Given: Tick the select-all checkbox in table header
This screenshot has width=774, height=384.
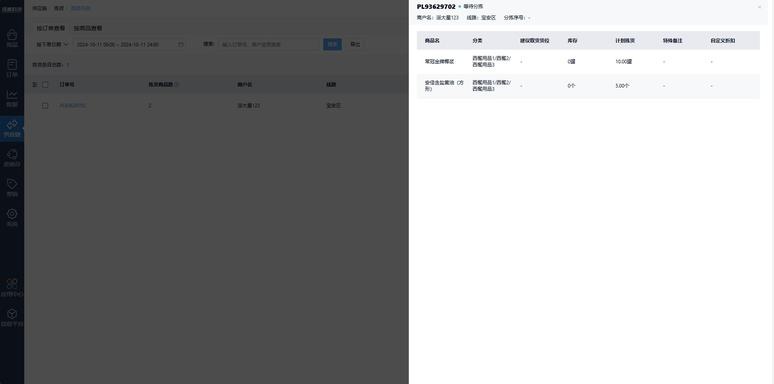Looking at the screenshot, I should click(x=45, y=84).
